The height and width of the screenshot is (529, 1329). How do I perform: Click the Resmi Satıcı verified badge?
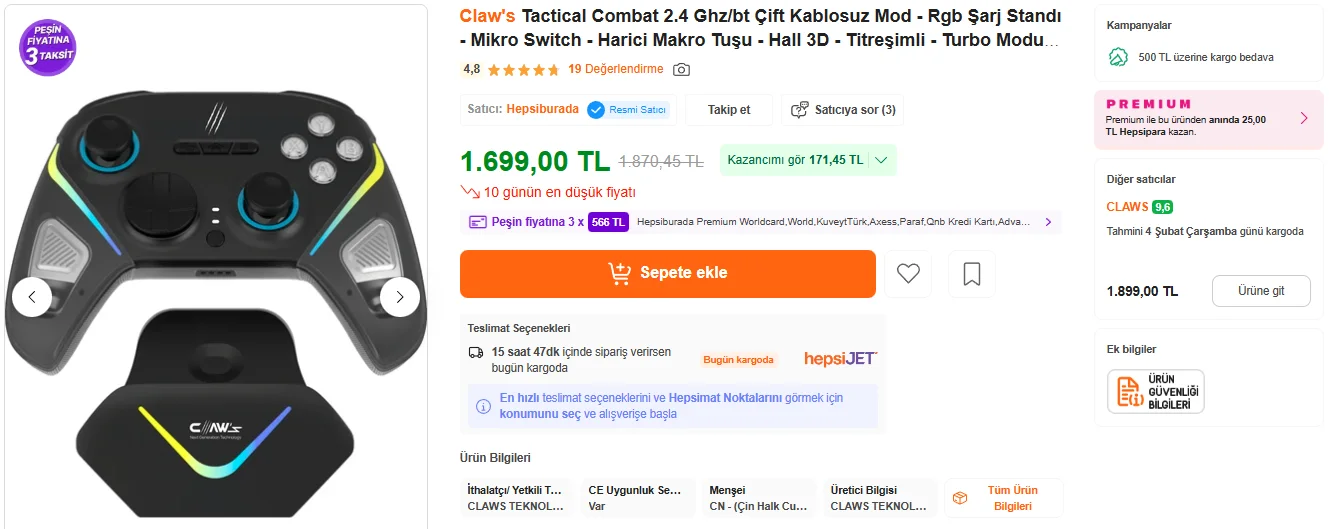coord(629,110)
